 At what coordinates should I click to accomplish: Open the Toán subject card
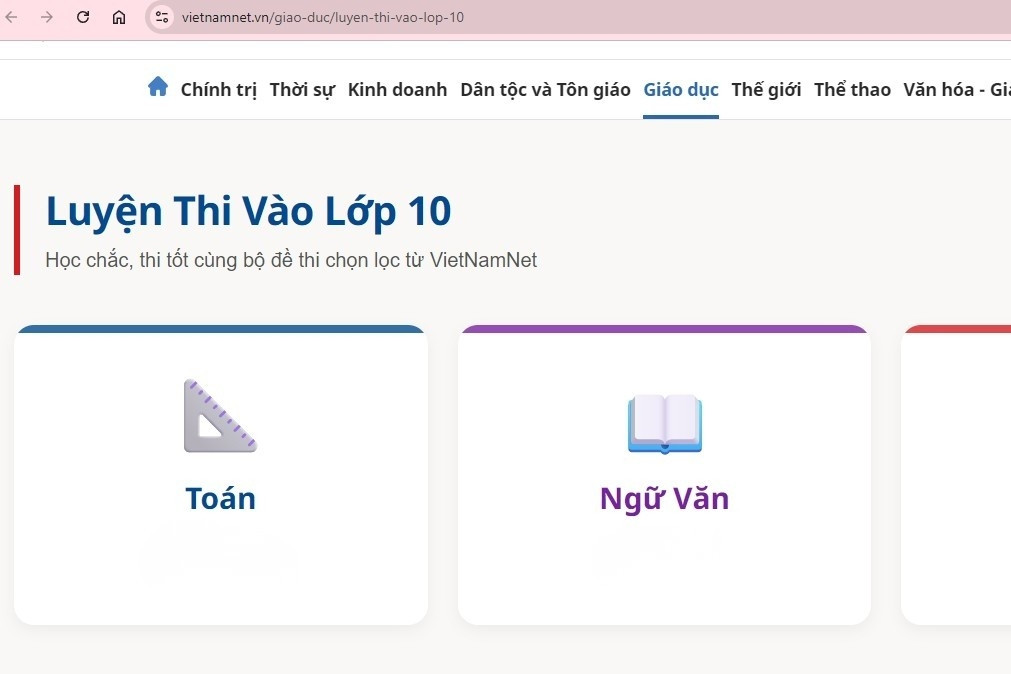tap(220, 477)
